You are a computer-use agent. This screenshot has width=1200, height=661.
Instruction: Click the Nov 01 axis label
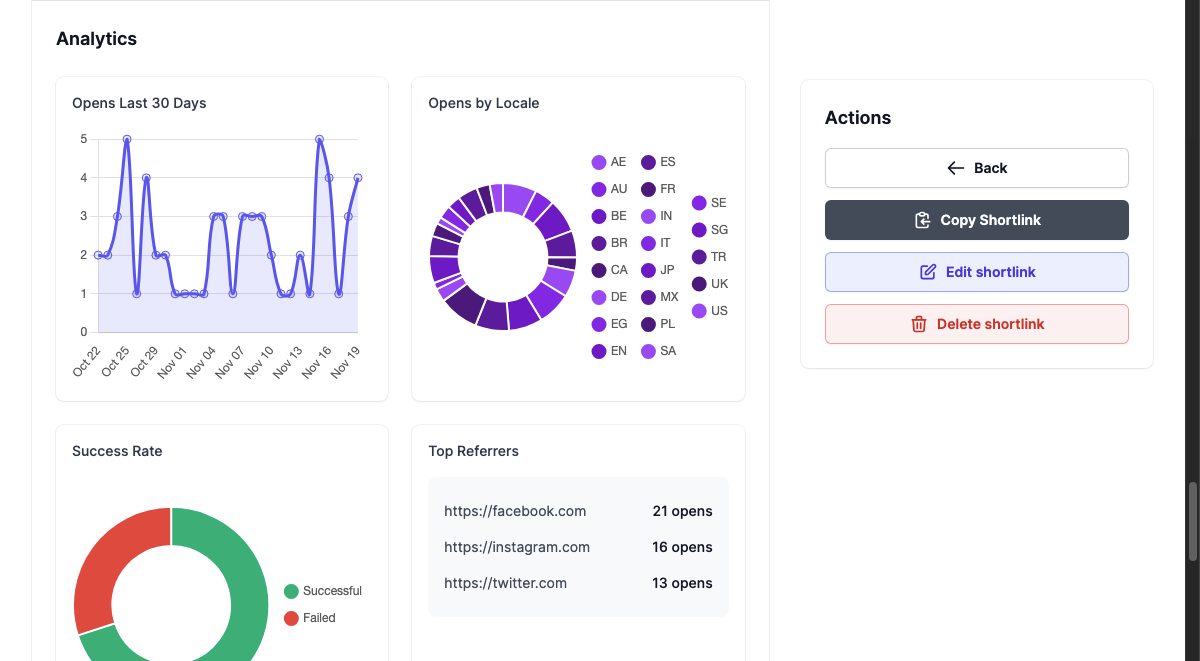pyautogui.click(x=173, y=362)
